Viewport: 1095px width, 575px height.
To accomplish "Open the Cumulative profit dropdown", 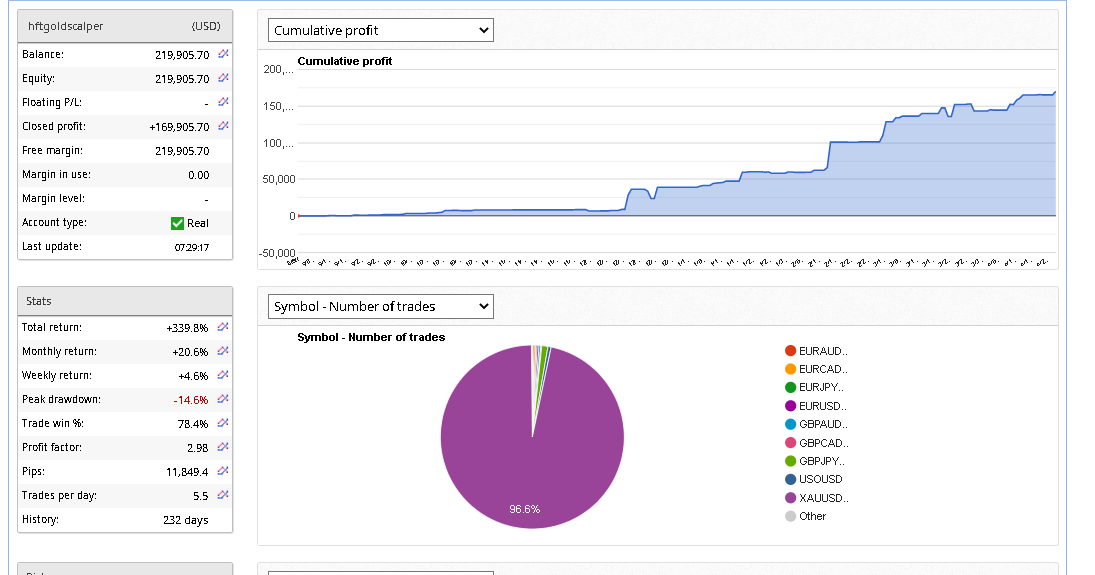I will point(380,30).
